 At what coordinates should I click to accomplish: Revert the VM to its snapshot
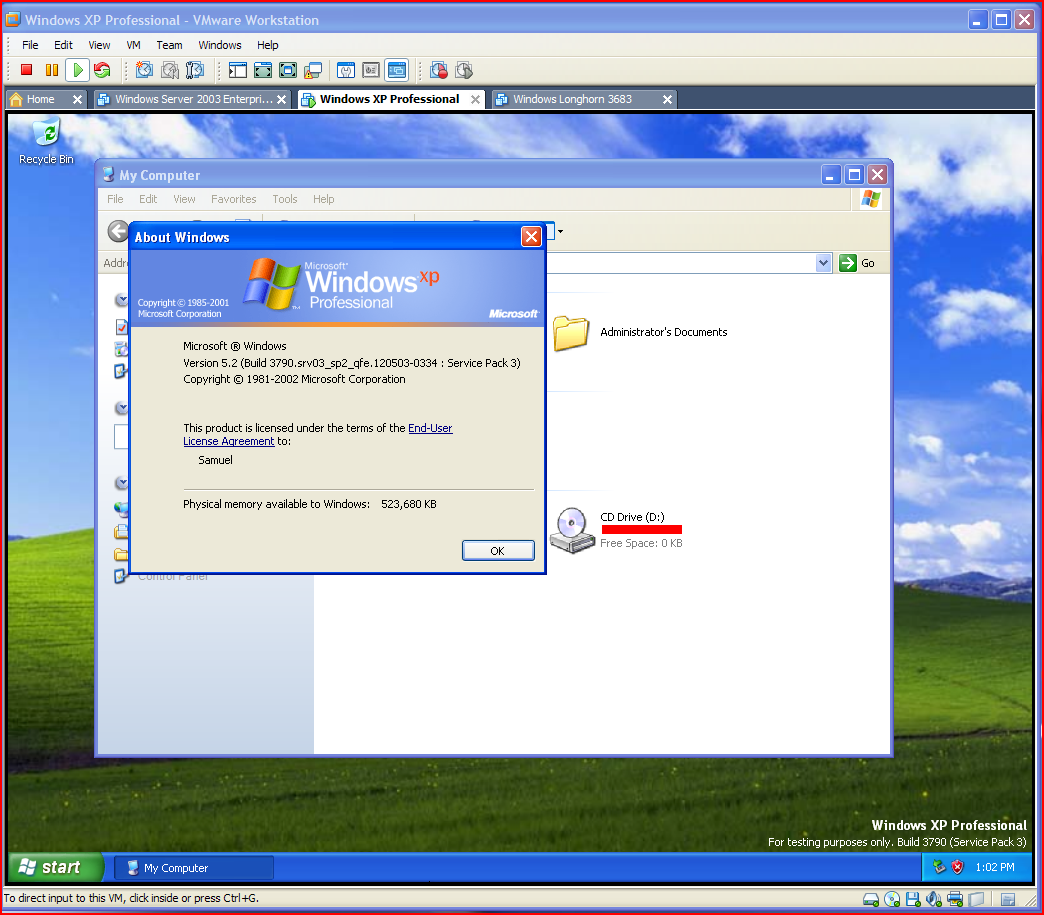pos(171,70)
